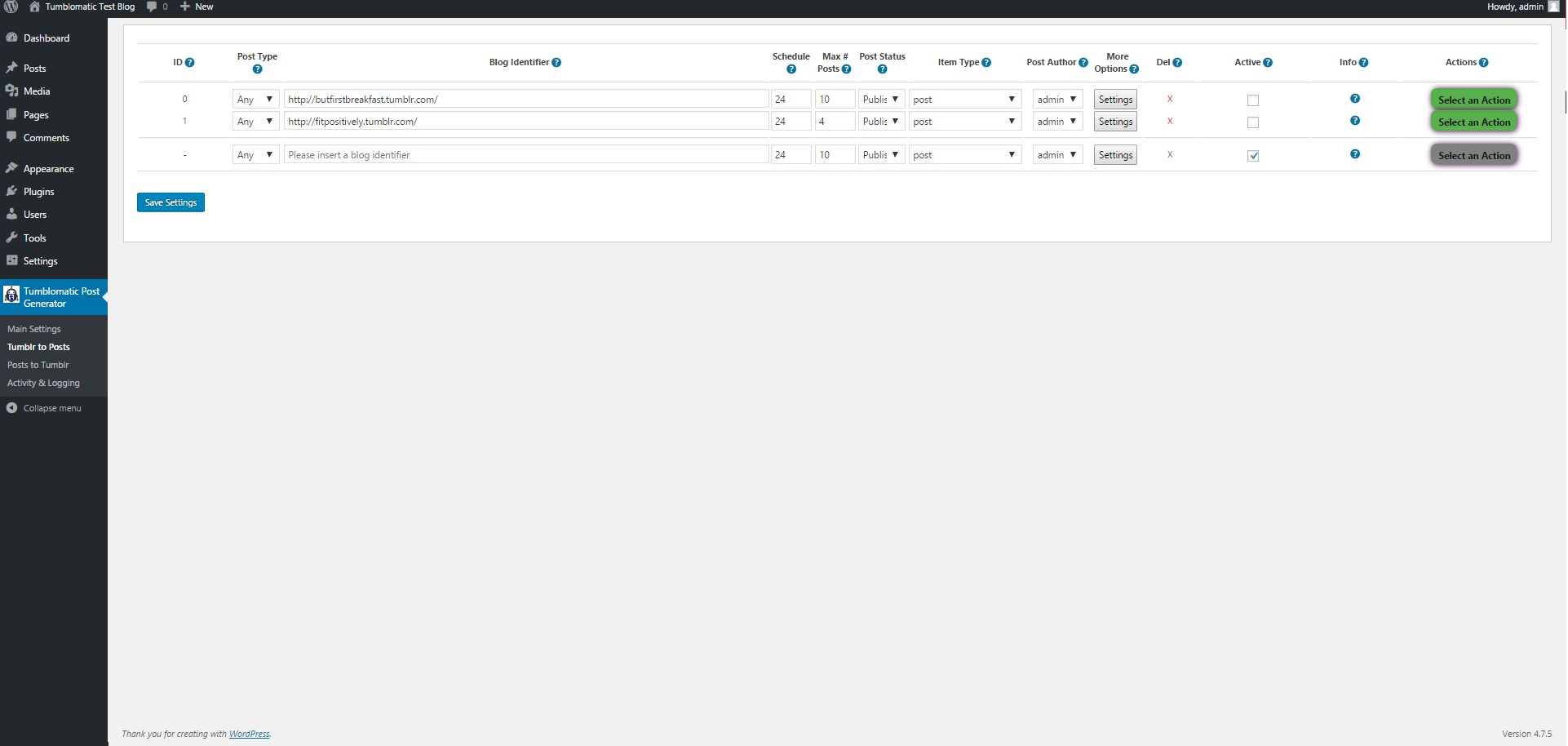This screenshot has width=1568, height=746.
Task: Click the Max # Posts help icon
Action: point(847,69)
